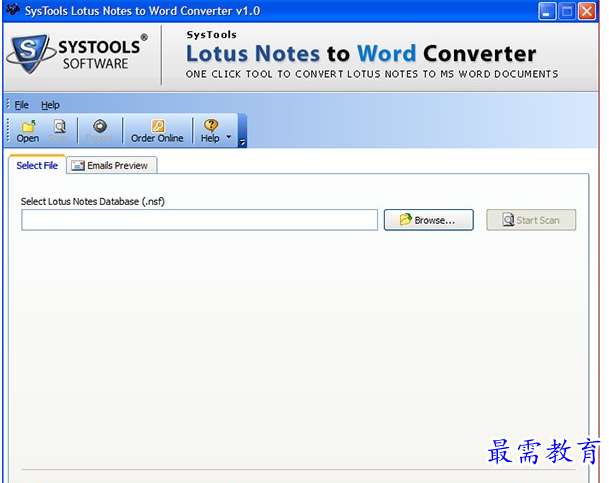Viewport: 609px width, 483px height.
Task: Click the Scan toolbar icon
Action: point(59,126)
